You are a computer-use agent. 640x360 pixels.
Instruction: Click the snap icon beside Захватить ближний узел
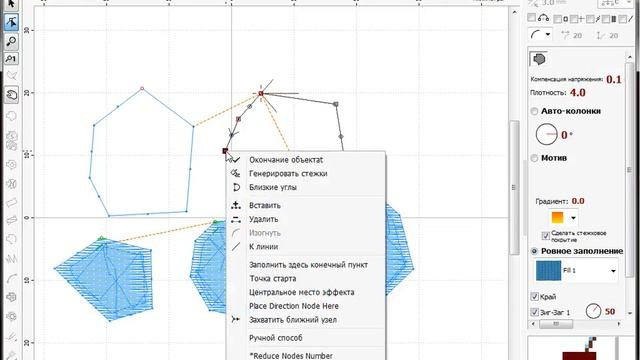click(236, 319)
